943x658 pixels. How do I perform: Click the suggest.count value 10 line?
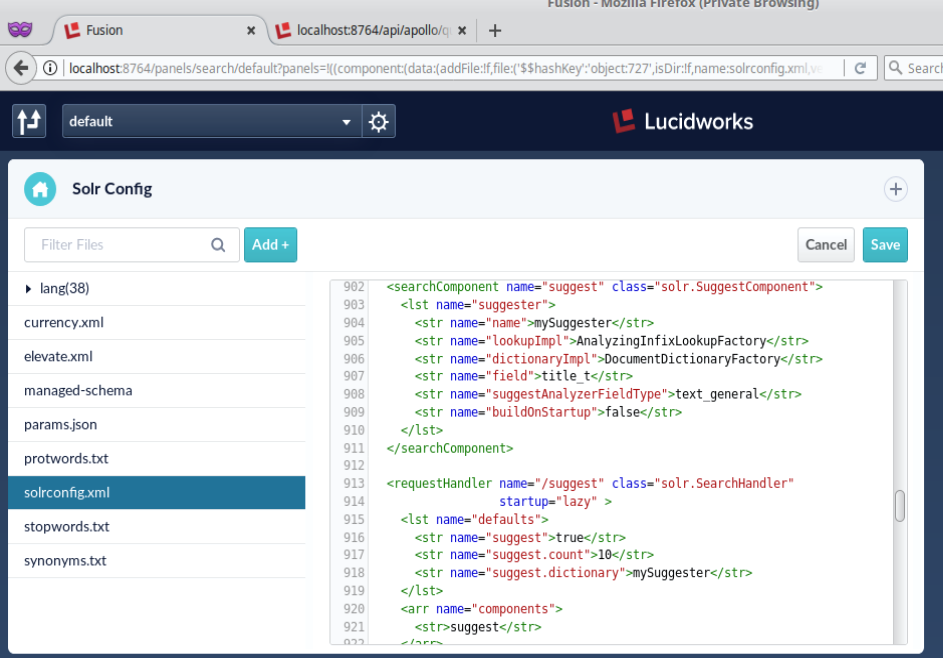[x=533, y=555]
